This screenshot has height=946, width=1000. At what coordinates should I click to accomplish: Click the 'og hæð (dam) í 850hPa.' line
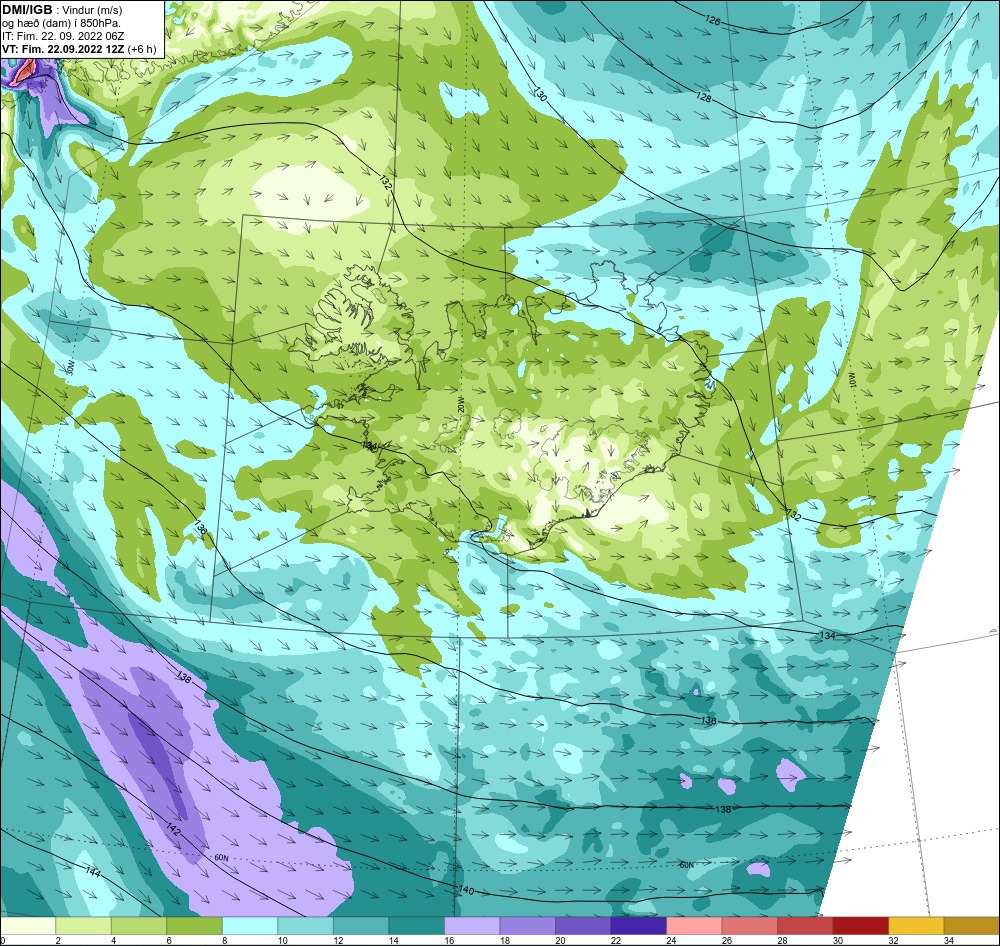point(61,23)
